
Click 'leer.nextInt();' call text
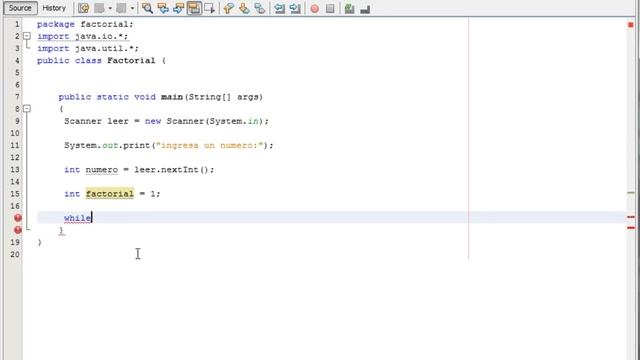(174, 169)
